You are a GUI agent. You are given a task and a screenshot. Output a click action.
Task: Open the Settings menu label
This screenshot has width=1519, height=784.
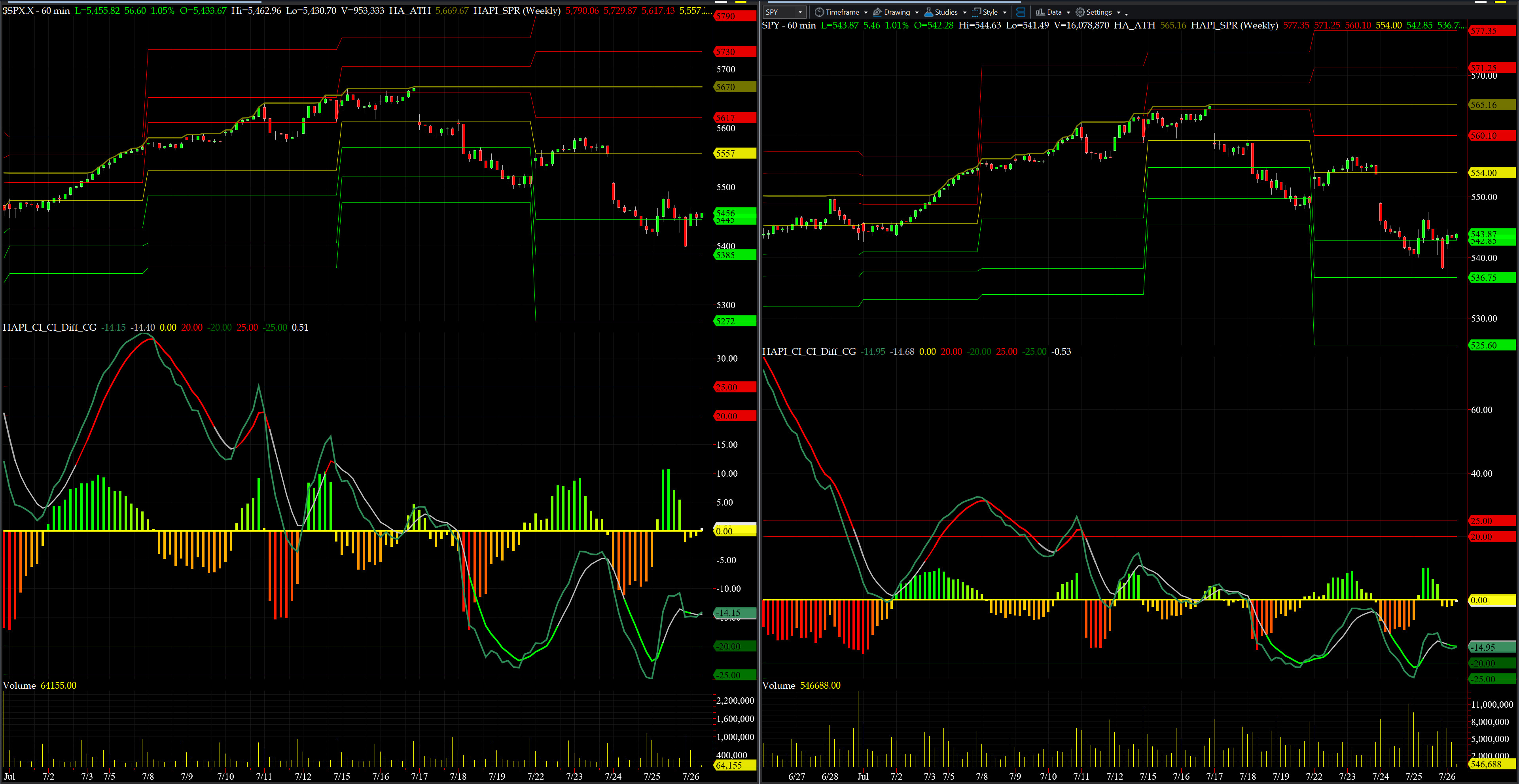point(1099,12)
